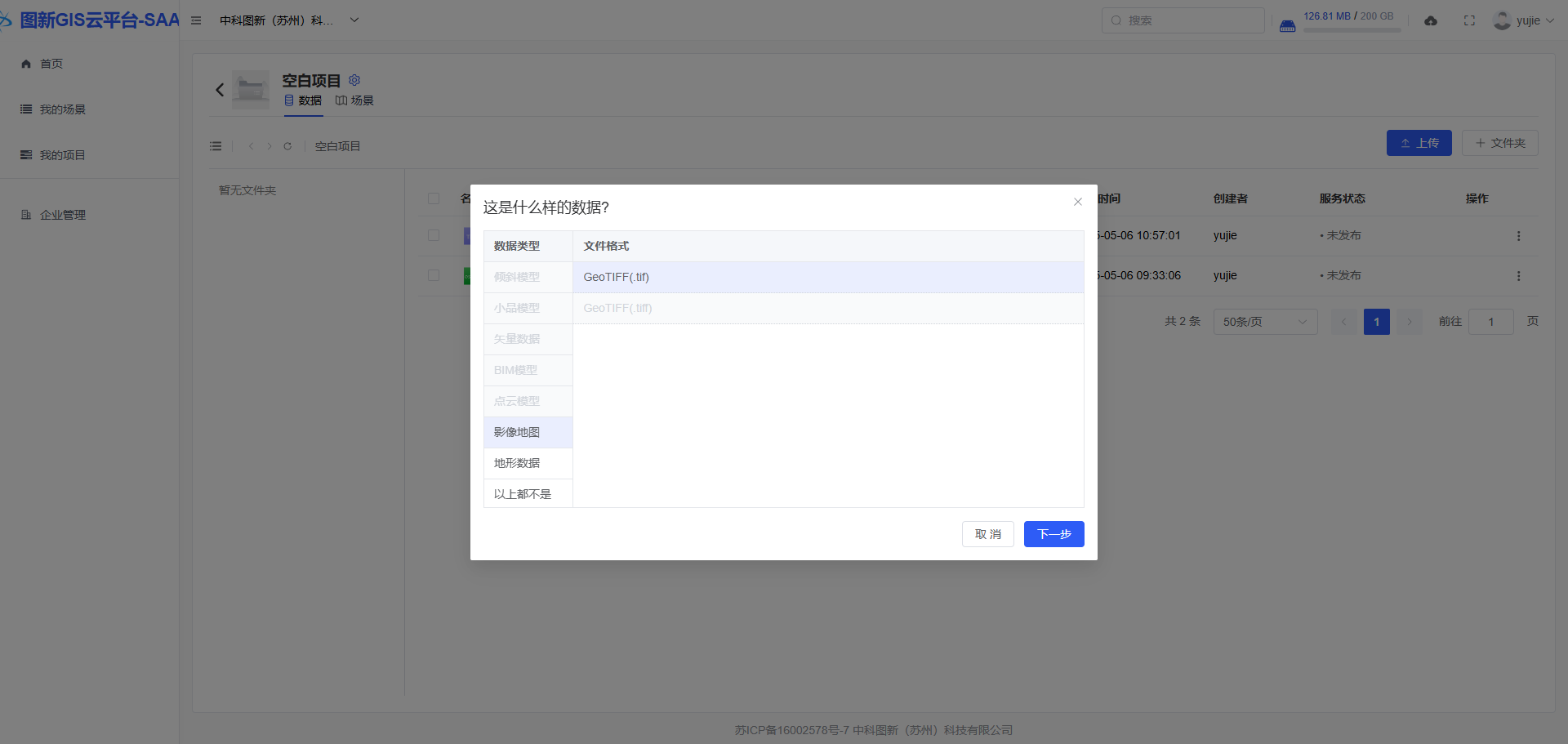Switch to the 场景 tab
The image size is (1568, 744).
(x=355, y=100)
